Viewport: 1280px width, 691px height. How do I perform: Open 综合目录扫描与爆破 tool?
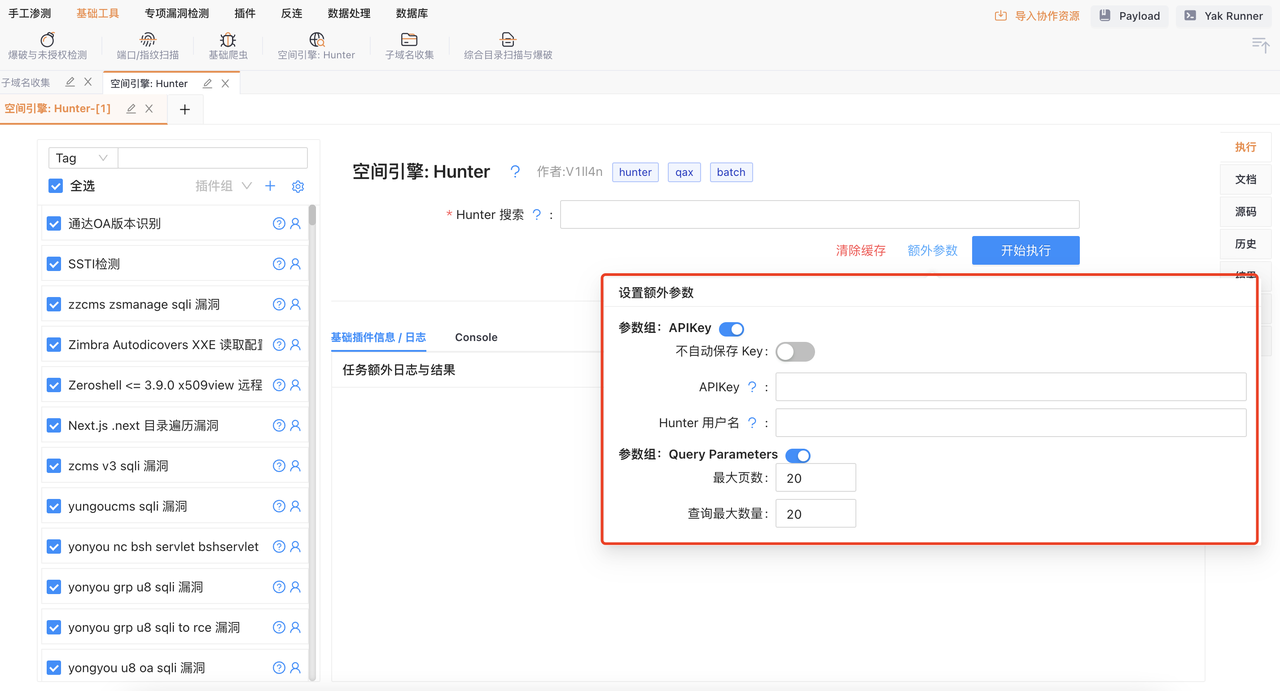507,40
